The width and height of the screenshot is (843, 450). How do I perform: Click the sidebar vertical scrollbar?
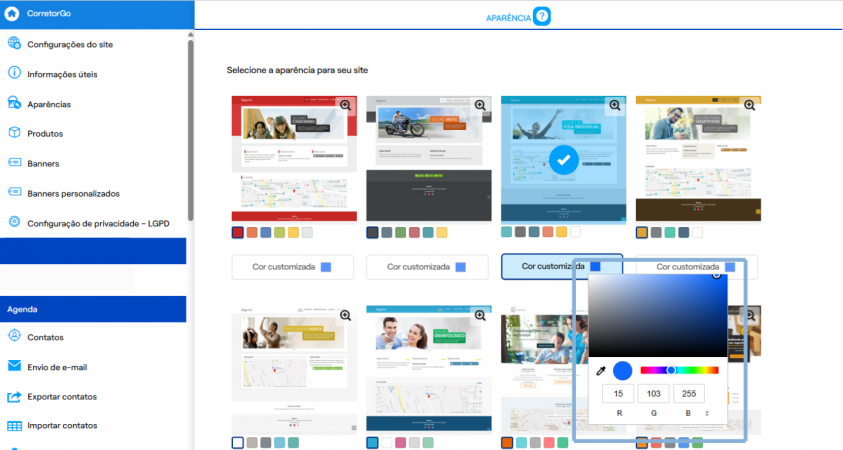point(190,129)
